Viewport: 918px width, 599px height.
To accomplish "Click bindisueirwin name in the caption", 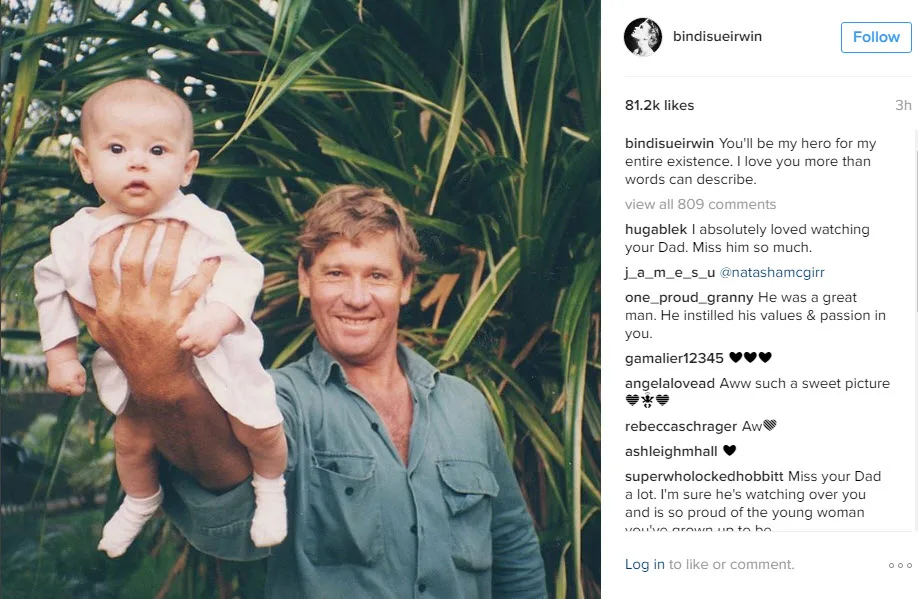I will [669, 143].
